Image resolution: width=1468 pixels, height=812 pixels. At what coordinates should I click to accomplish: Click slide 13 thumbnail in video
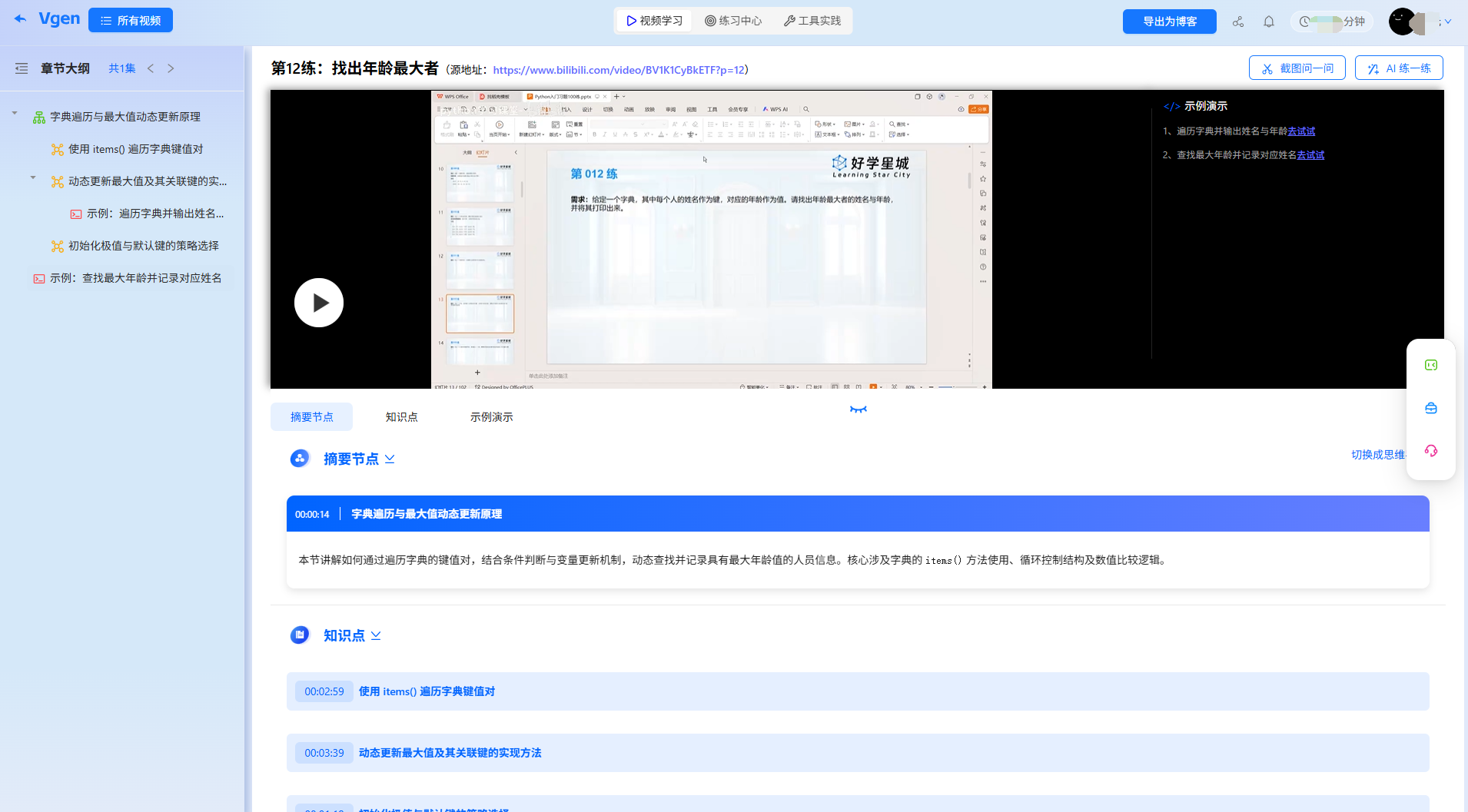(x=480, y=313)
